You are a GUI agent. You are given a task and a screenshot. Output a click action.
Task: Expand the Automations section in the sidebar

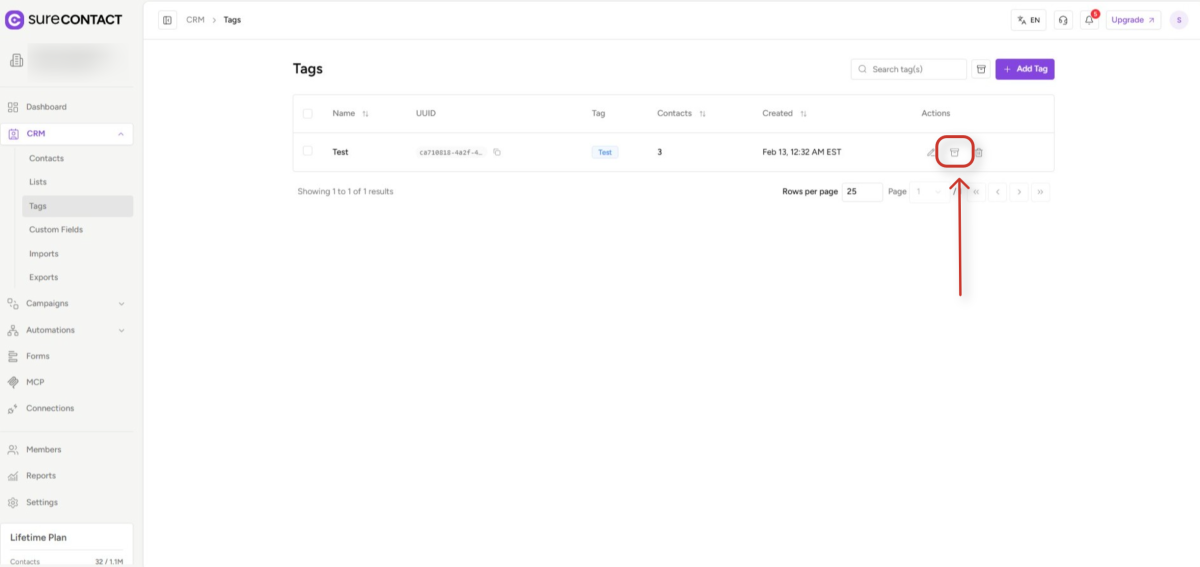(67, 330)
